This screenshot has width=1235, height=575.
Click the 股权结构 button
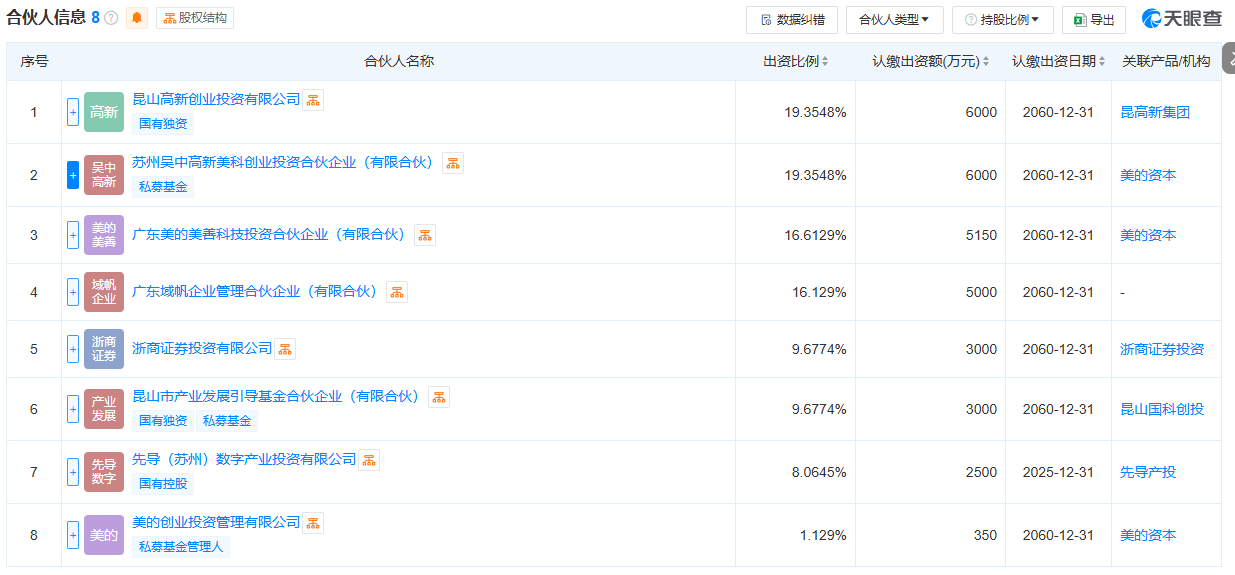coord(195,18)
